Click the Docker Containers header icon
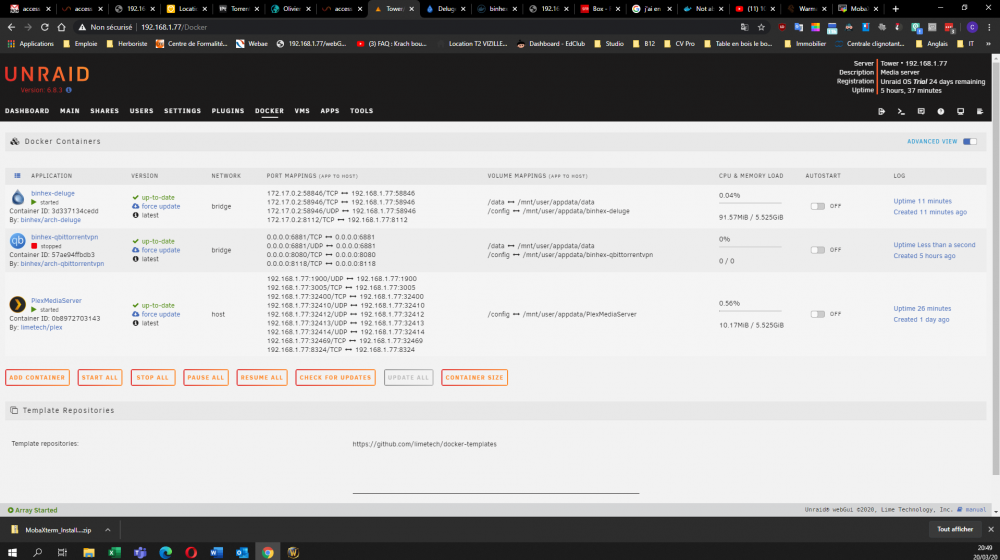Viewport: 1000px width, 560px height. coord(15,142)
